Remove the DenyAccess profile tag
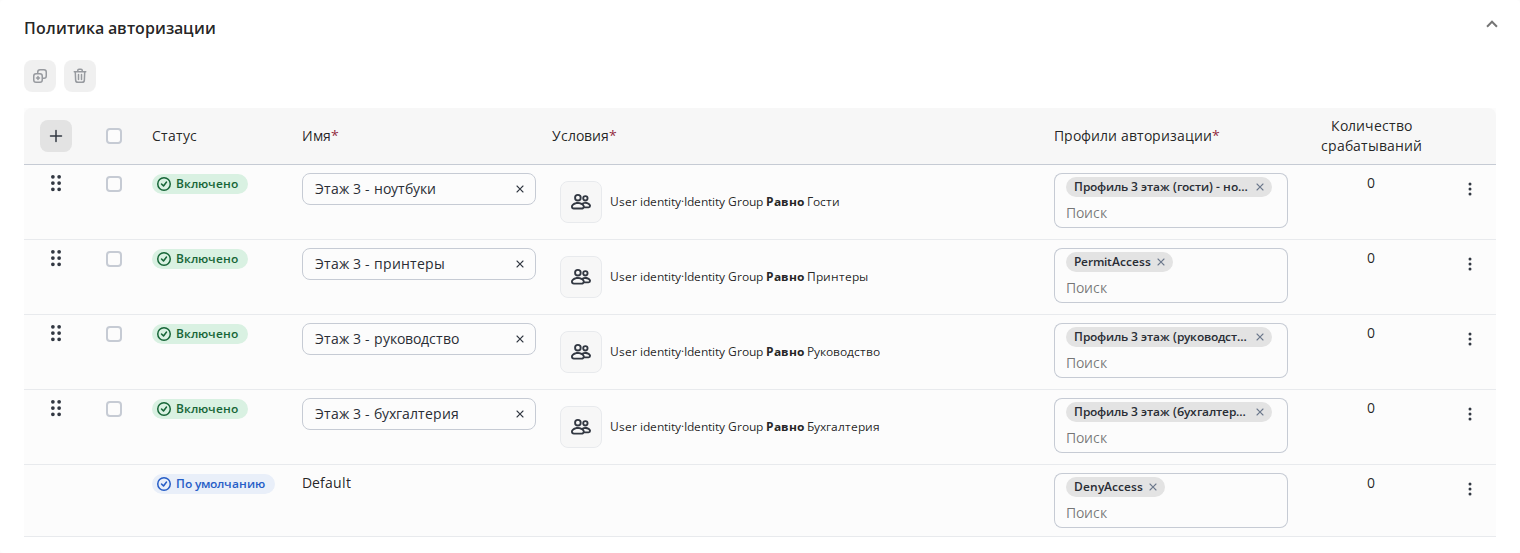1520x553 pixels. 1153,487
